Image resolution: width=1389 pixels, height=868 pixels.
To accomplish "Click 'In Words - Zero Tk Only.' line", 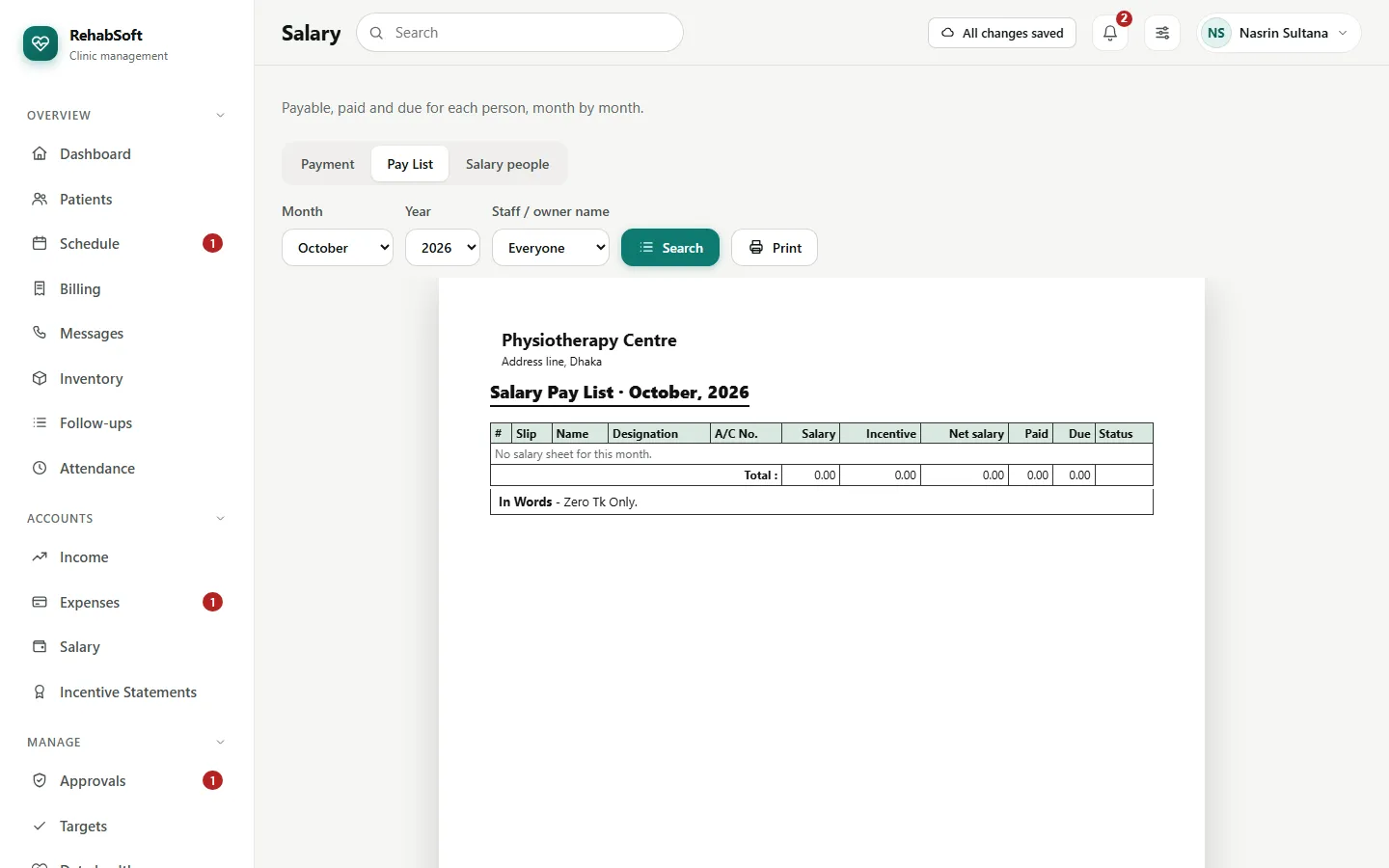I will (x=568, y=502).
